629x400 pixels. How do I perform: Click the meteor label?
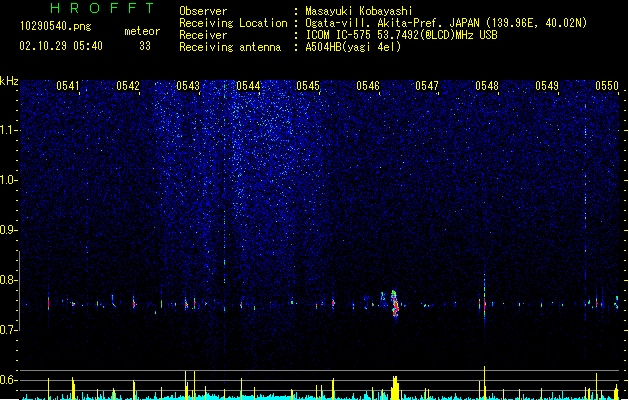coord(142,31)
